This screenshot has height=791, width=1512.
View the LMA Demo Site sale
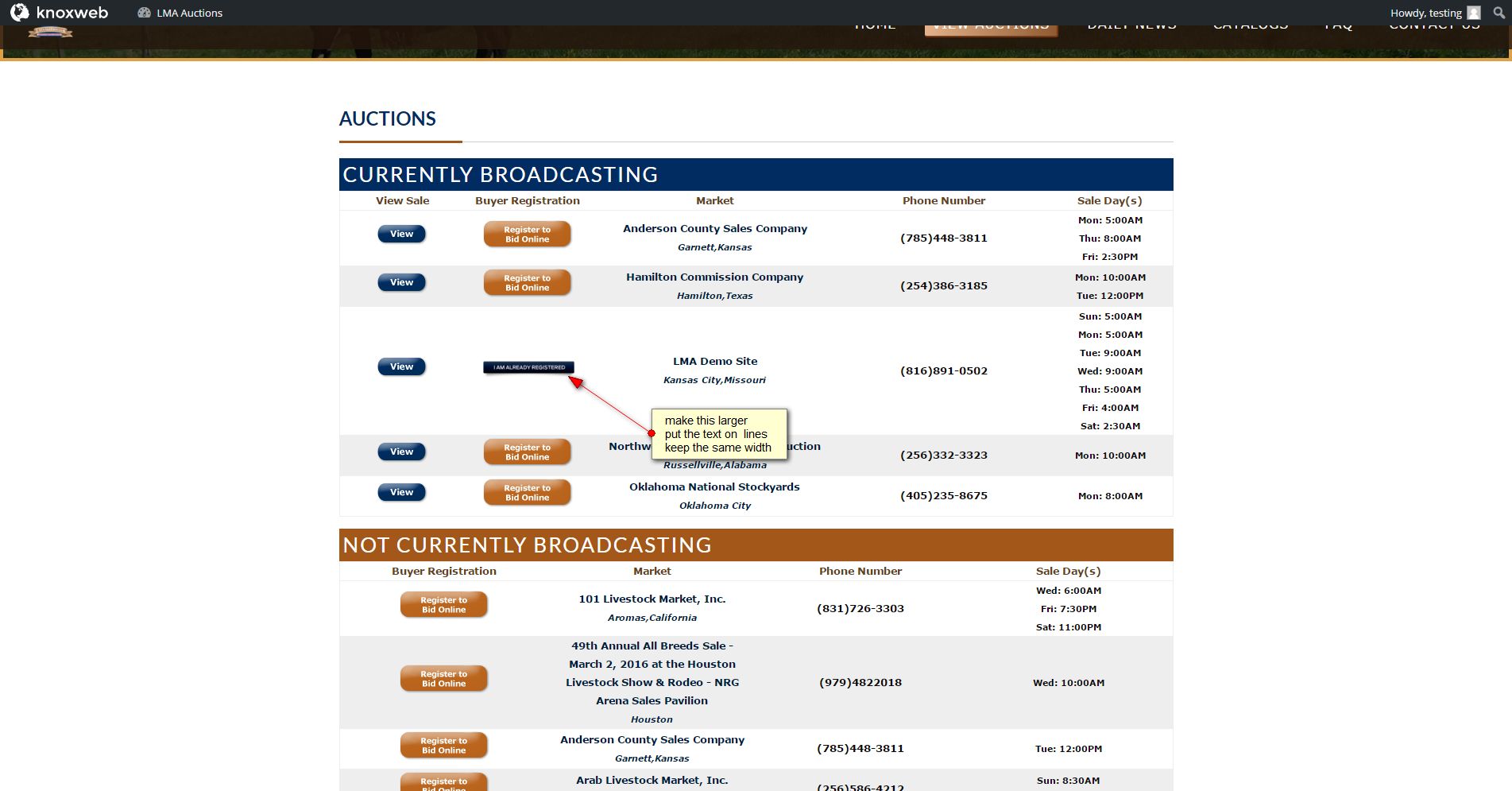pos(402,366)
